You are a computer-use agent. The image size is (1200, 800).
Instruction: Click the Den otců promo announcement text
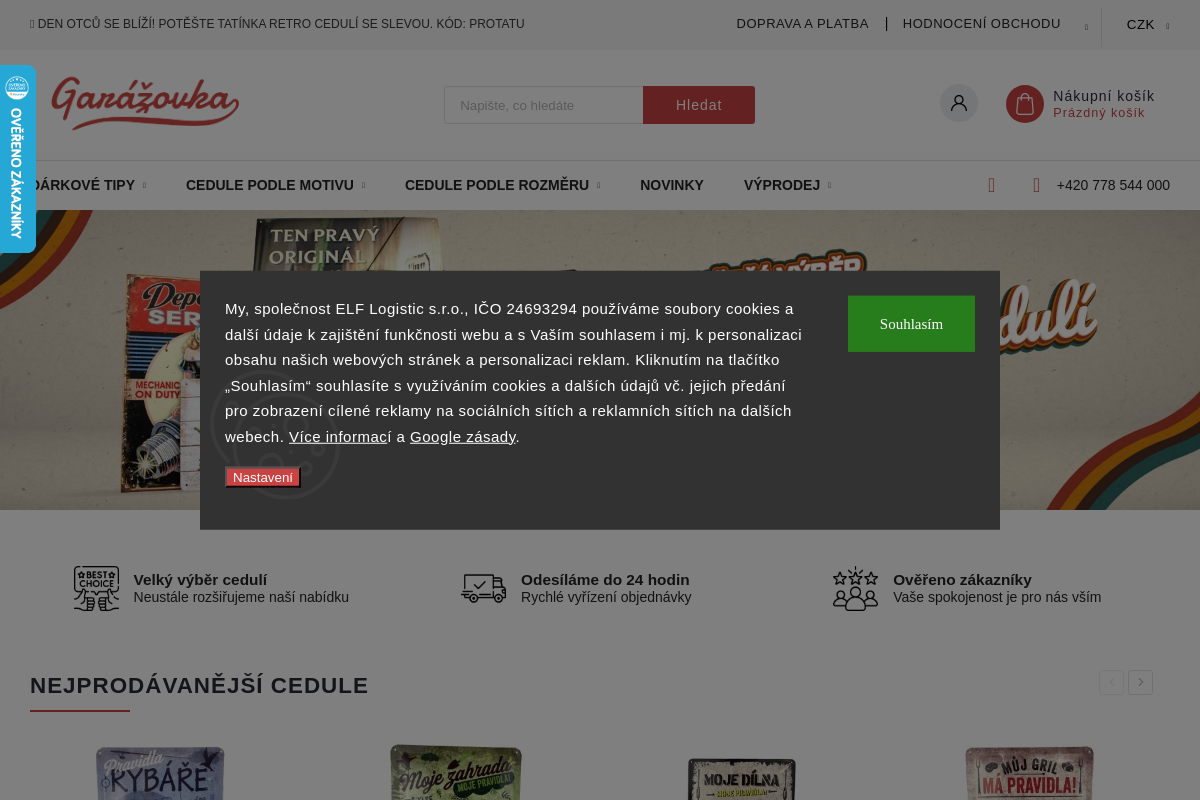[277, 24]
